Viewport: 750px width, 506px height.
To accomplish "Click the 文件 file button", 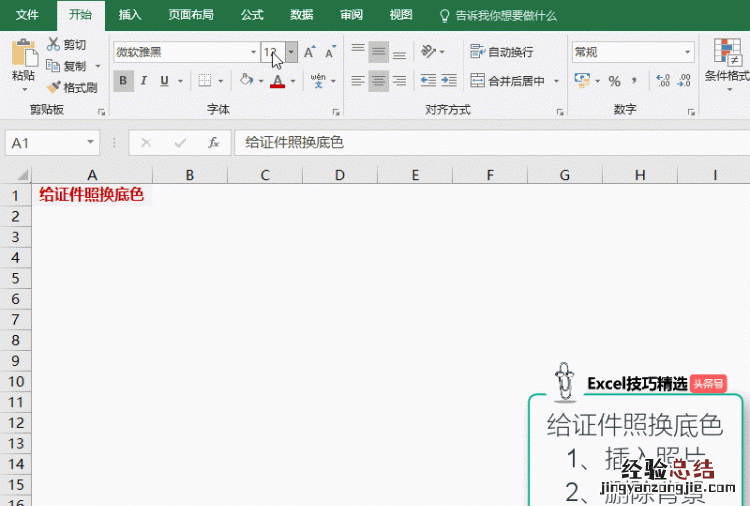I will [28, 15].
